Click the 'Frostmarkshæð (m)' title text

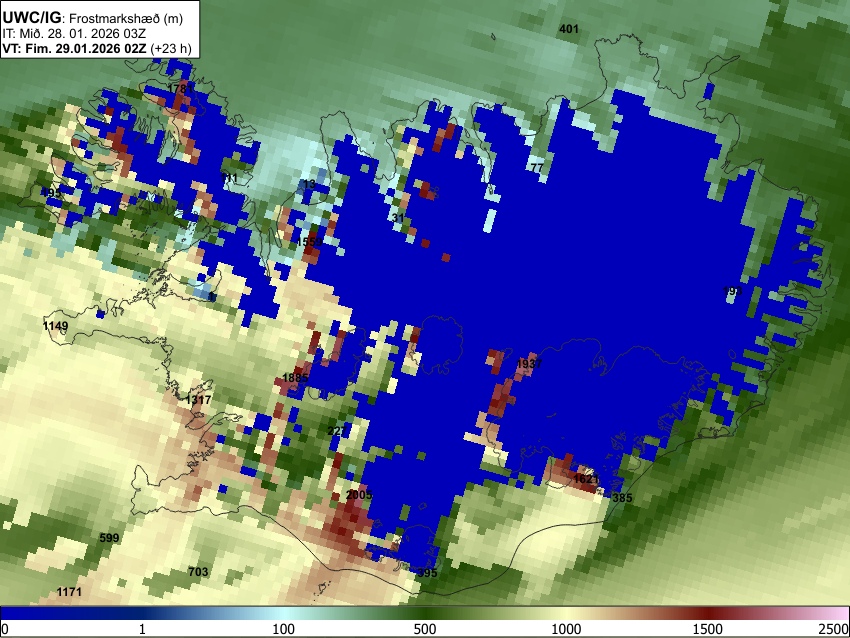tap(126, 18)
